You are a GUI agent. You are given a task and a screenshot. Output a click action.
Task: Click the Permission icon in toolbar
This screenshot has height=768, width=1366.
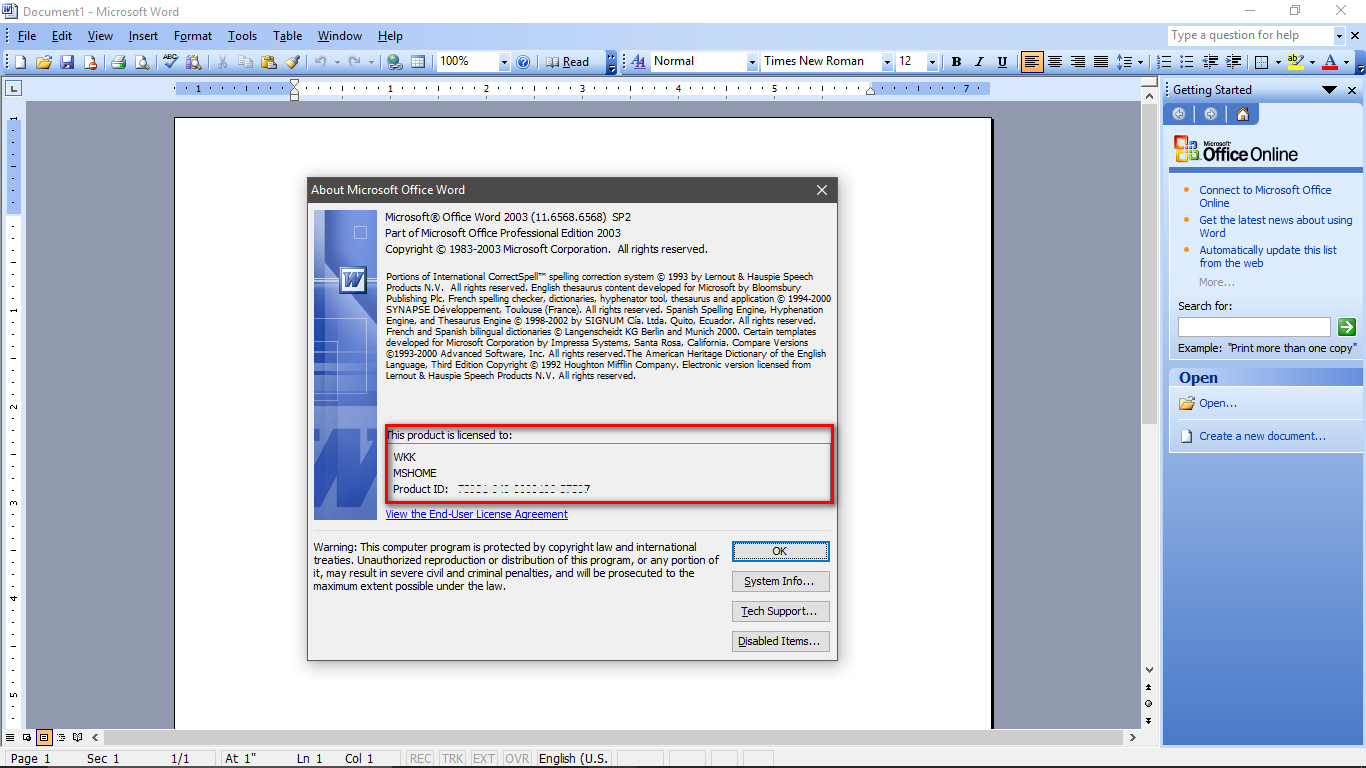click(x=90, y=62)
